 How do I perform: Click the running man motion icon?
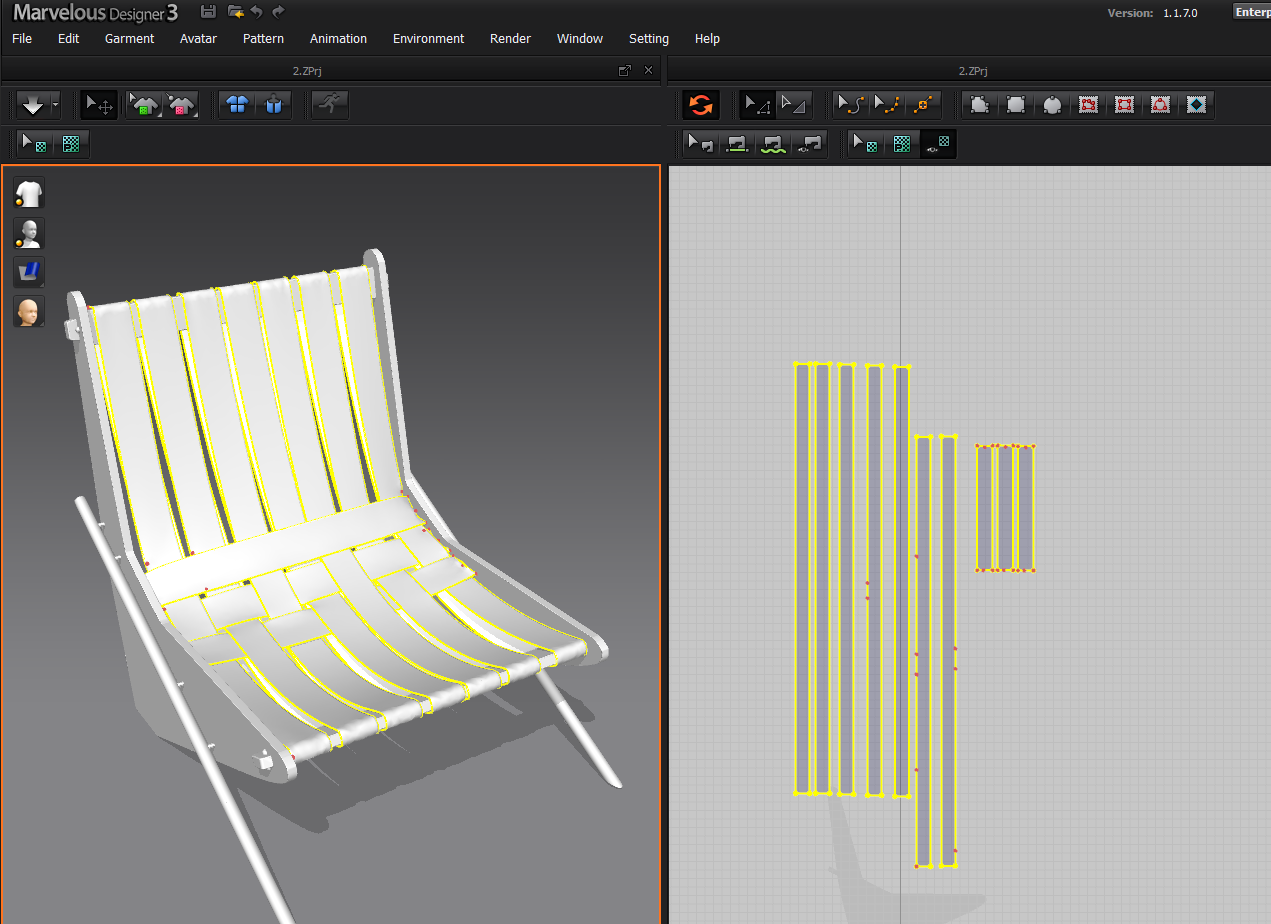[x=329, y=105]
